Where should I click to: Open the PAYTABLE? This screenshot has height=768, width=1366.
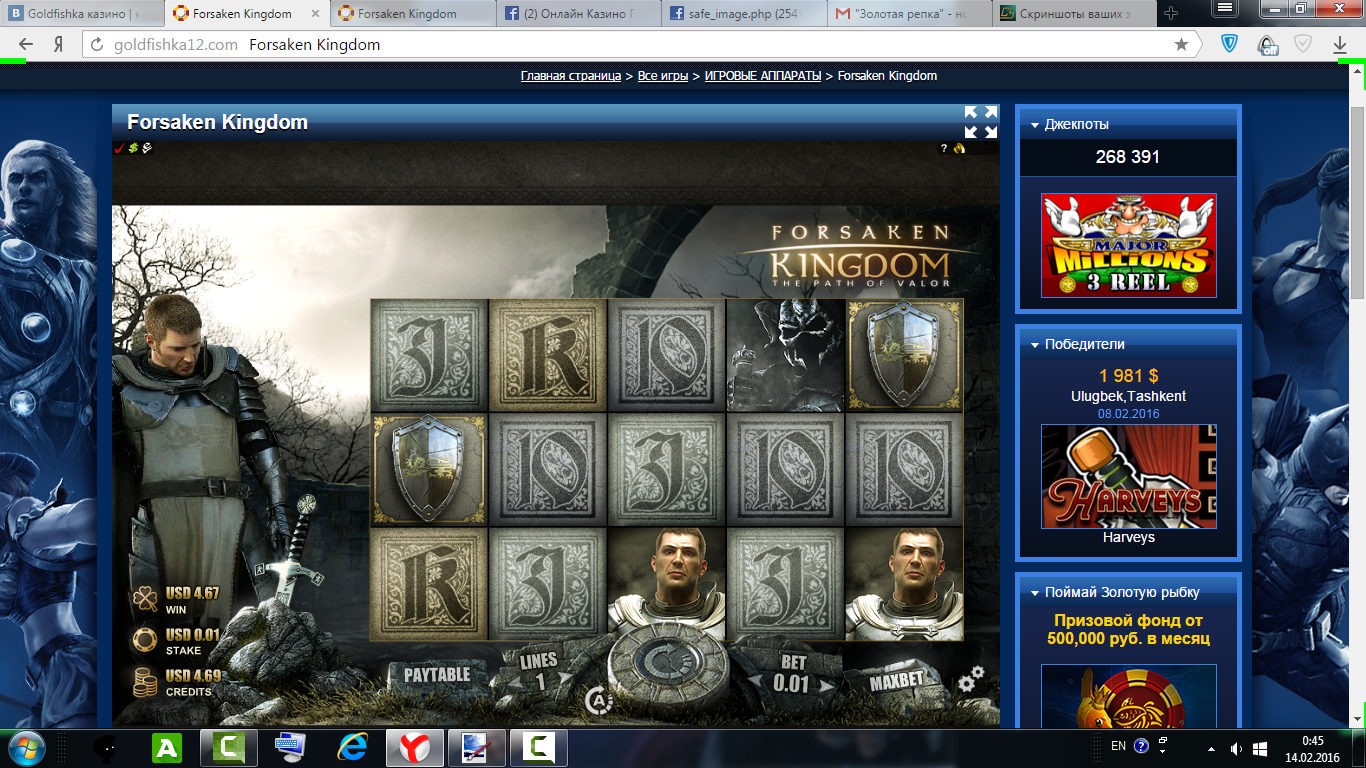(437, 675)
